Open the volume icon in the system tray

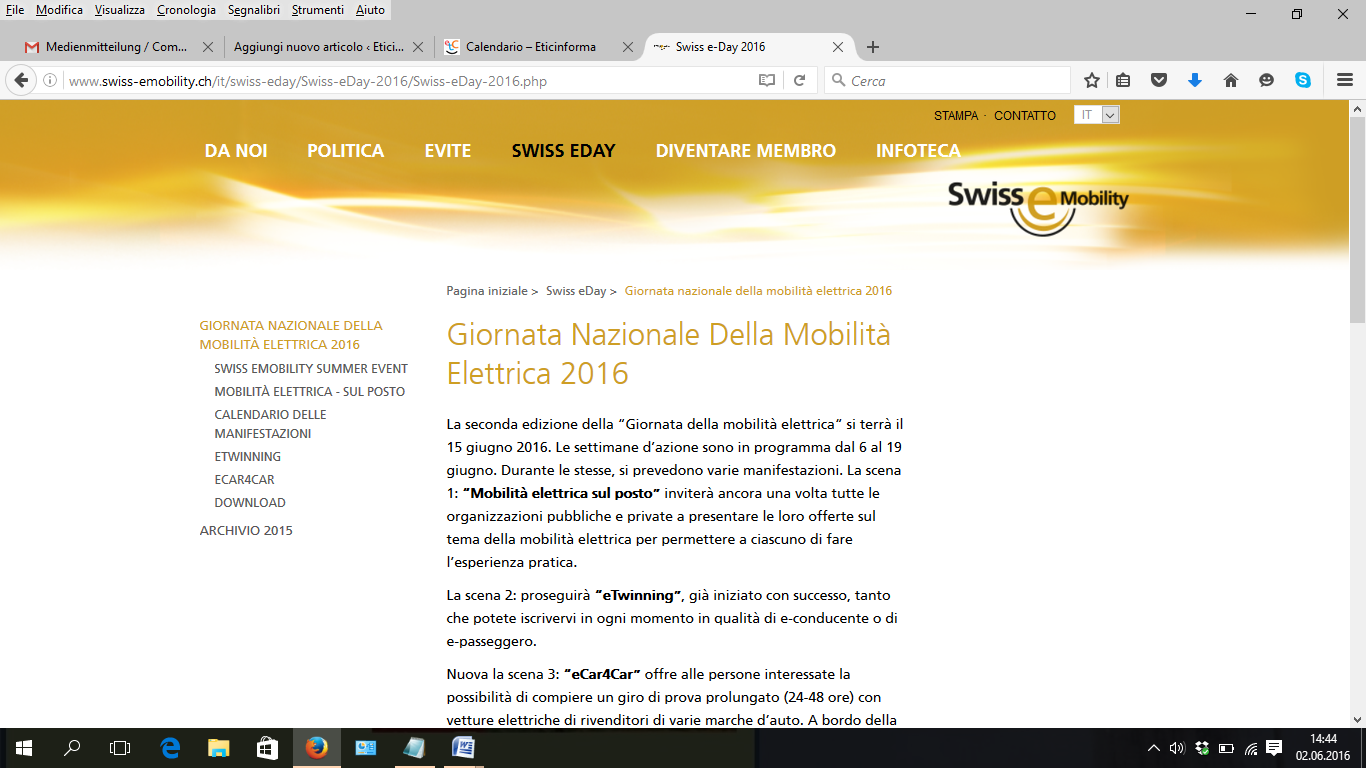tap(1177, 748)
